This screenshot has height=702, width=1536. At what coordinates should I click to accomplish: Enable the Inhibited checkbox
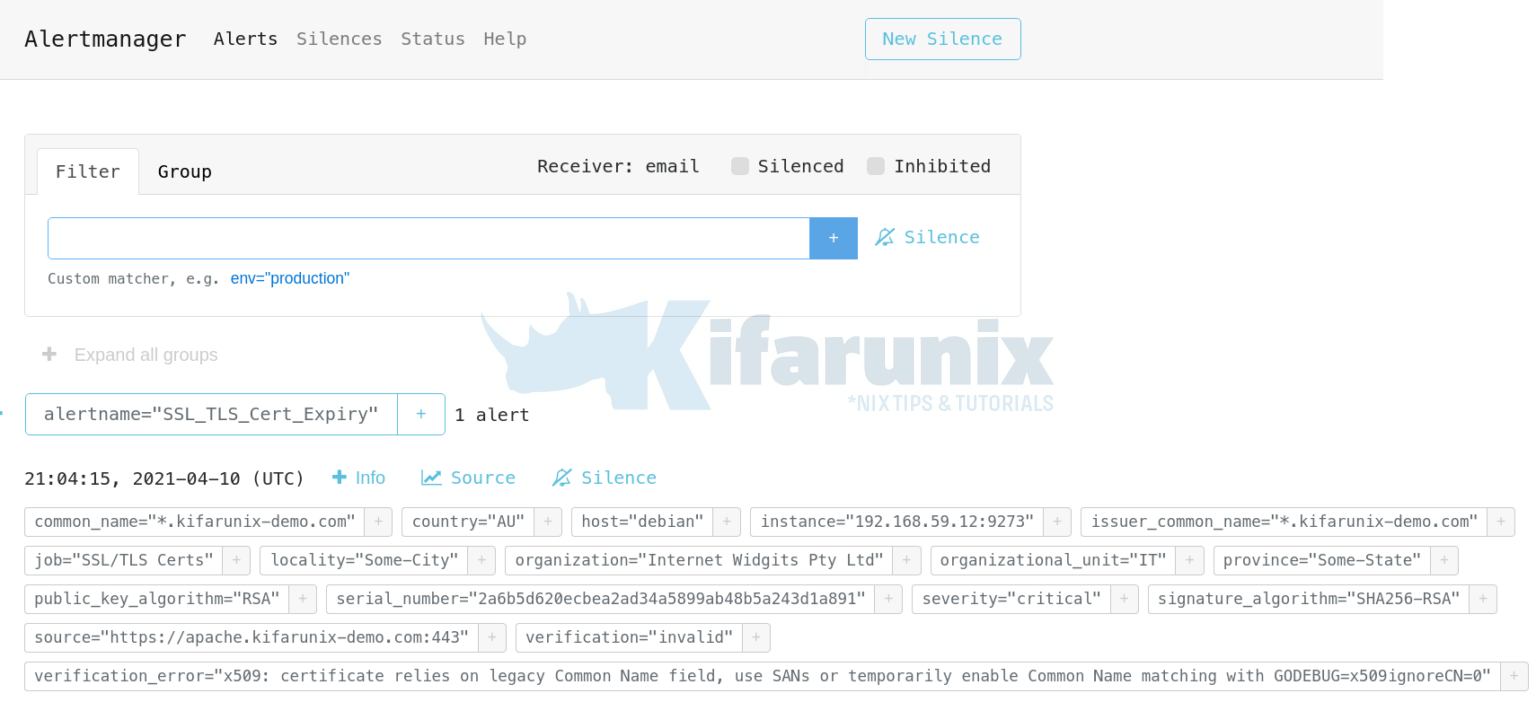tap(876, 166)
